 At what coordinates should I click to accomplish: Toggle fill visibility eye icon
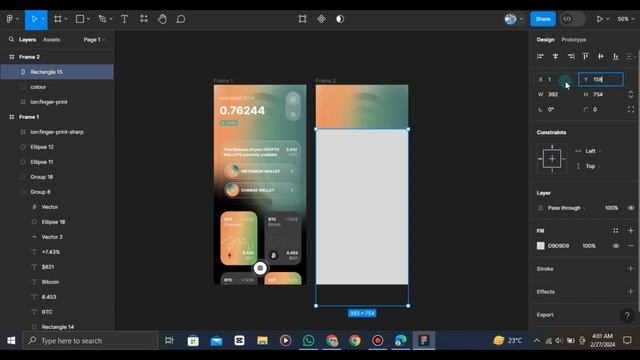616,246
